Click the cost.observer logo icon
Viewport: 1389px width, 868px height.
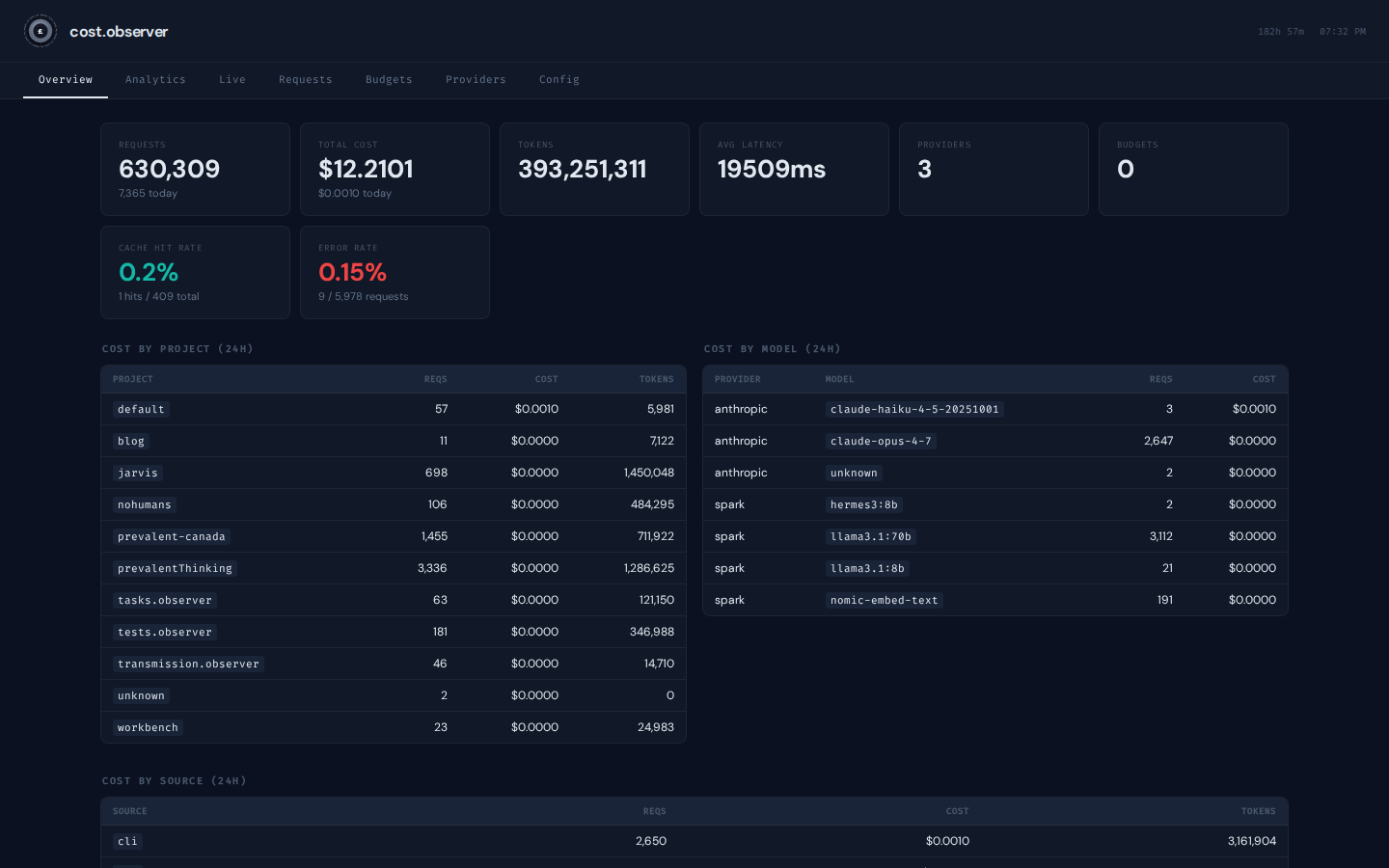click(x=41, y=32)
